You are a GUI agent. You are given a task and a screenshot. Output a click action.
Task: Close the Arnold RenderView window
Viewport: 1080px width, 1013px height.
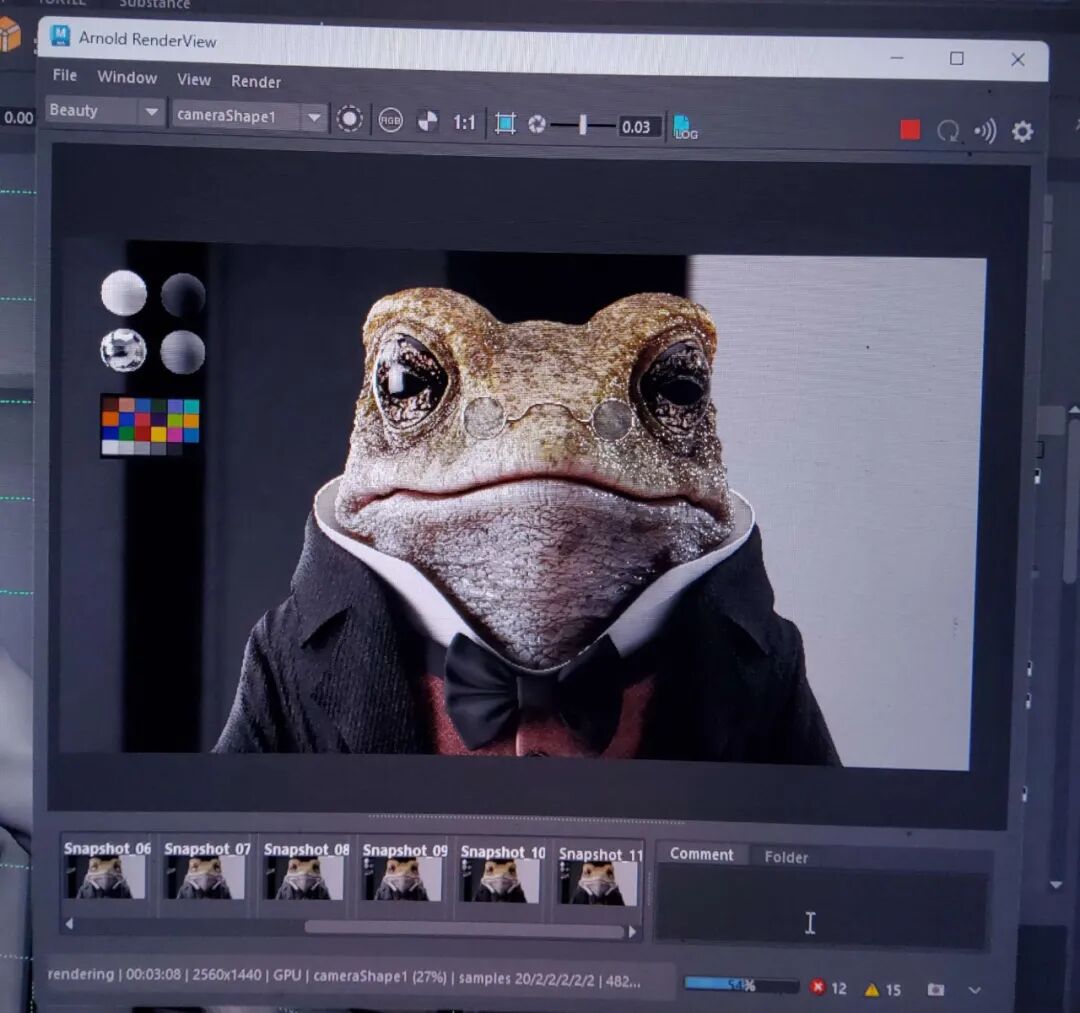coord(1018,60)
